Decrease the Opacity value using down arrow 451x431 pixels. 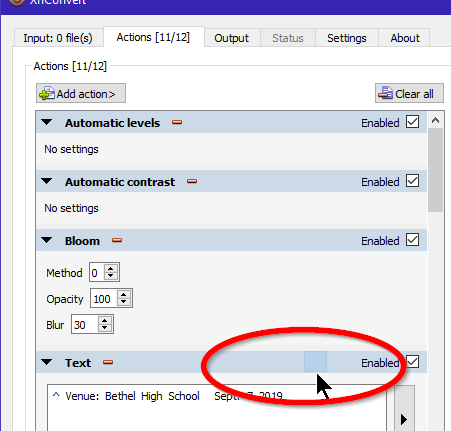124,302
